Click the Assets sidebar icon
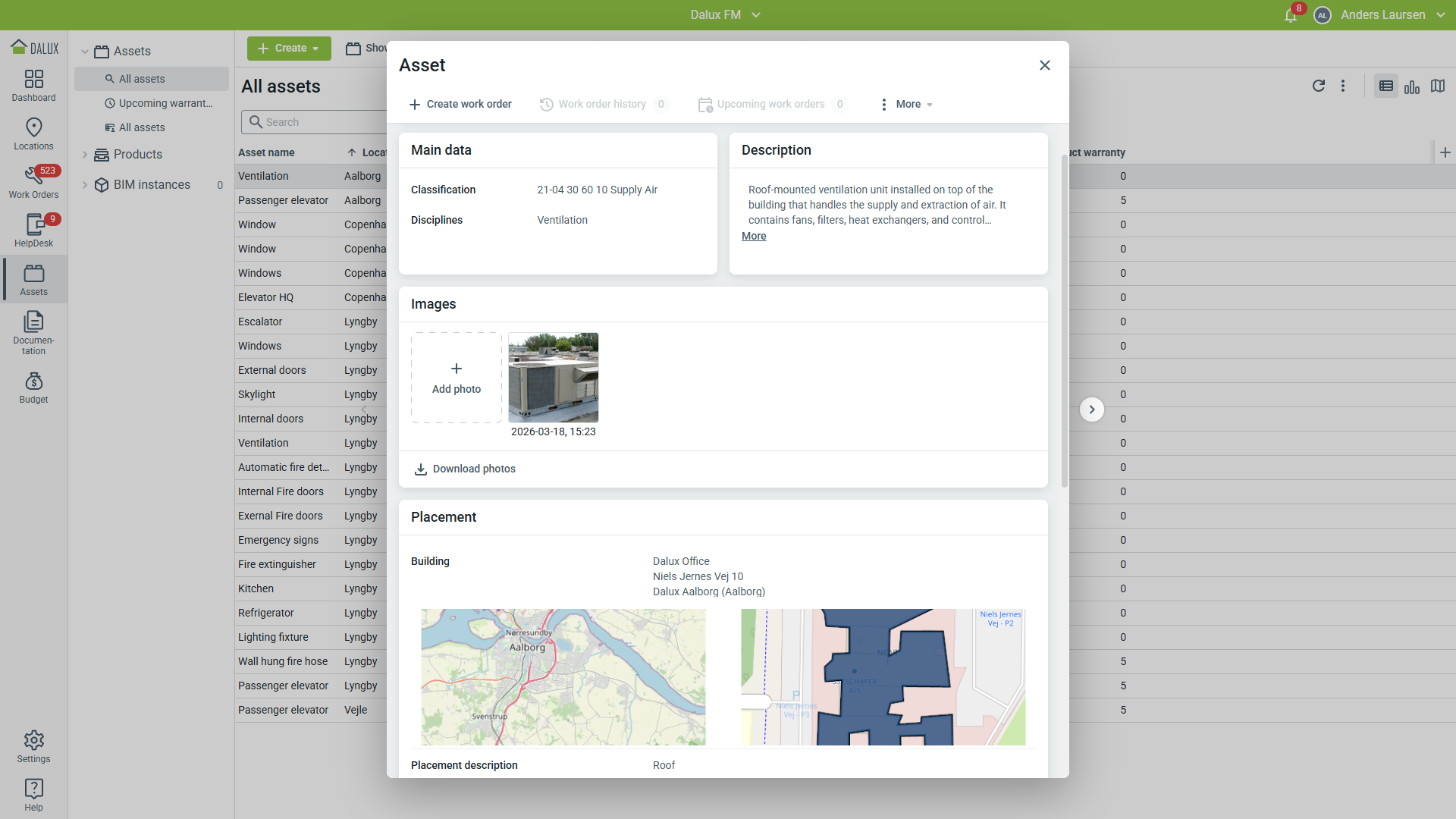The image size is (1456, 819). pos(34,280)
